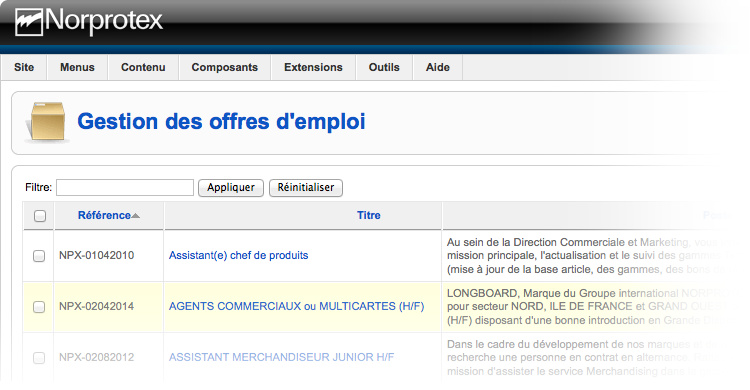Open the Menus dropdown menu
The height and width of the screenshot is (390, 750).
coord(77,67)
